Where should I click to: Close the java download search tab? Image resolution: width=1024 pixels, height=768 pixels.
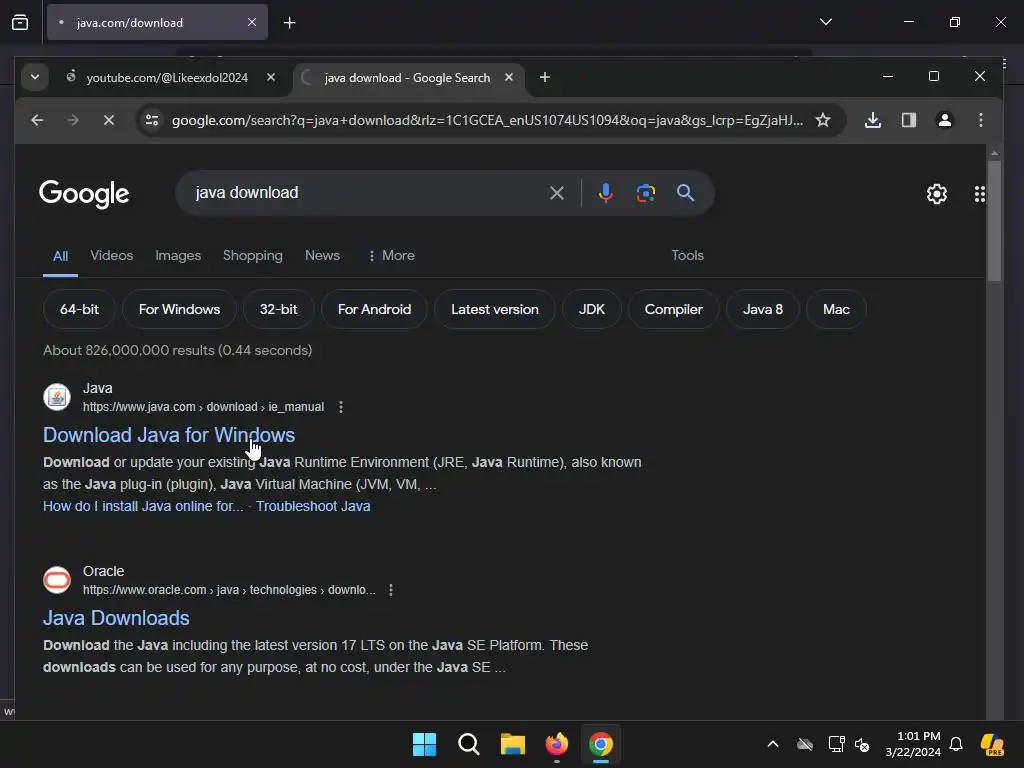[509, 77]
